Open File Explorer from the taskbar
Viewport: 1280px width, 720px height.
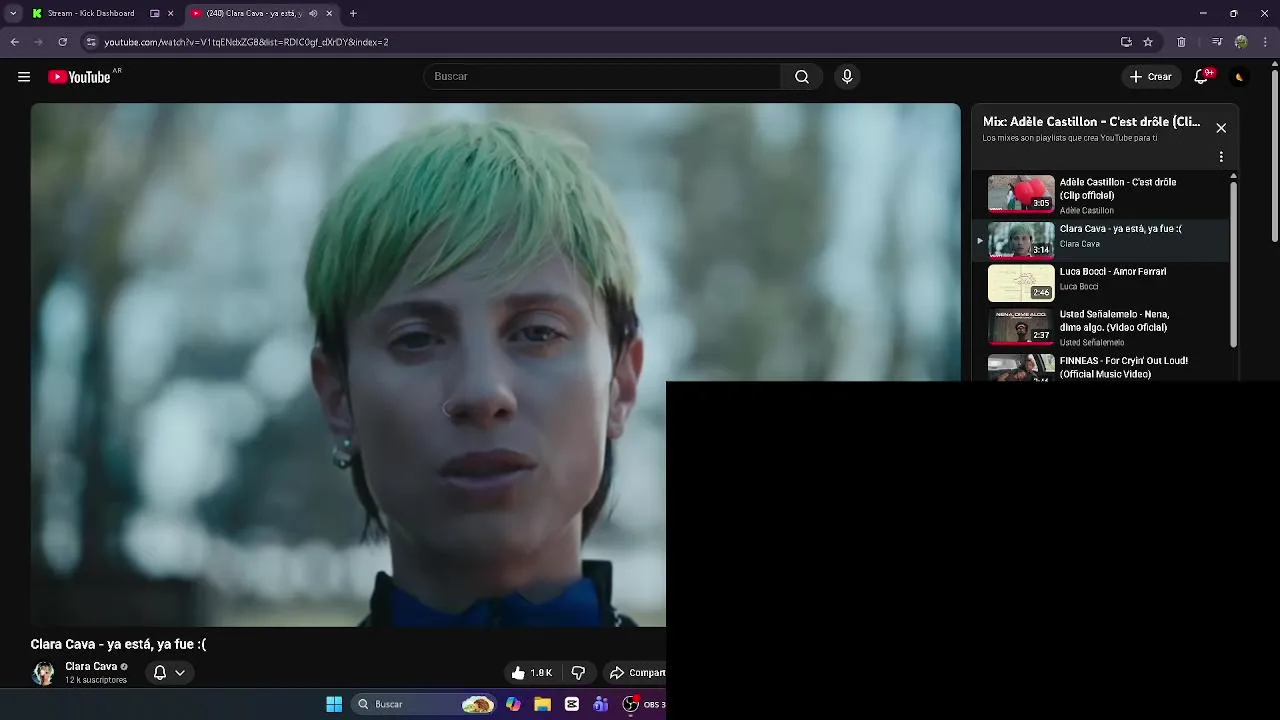[542, 704]
